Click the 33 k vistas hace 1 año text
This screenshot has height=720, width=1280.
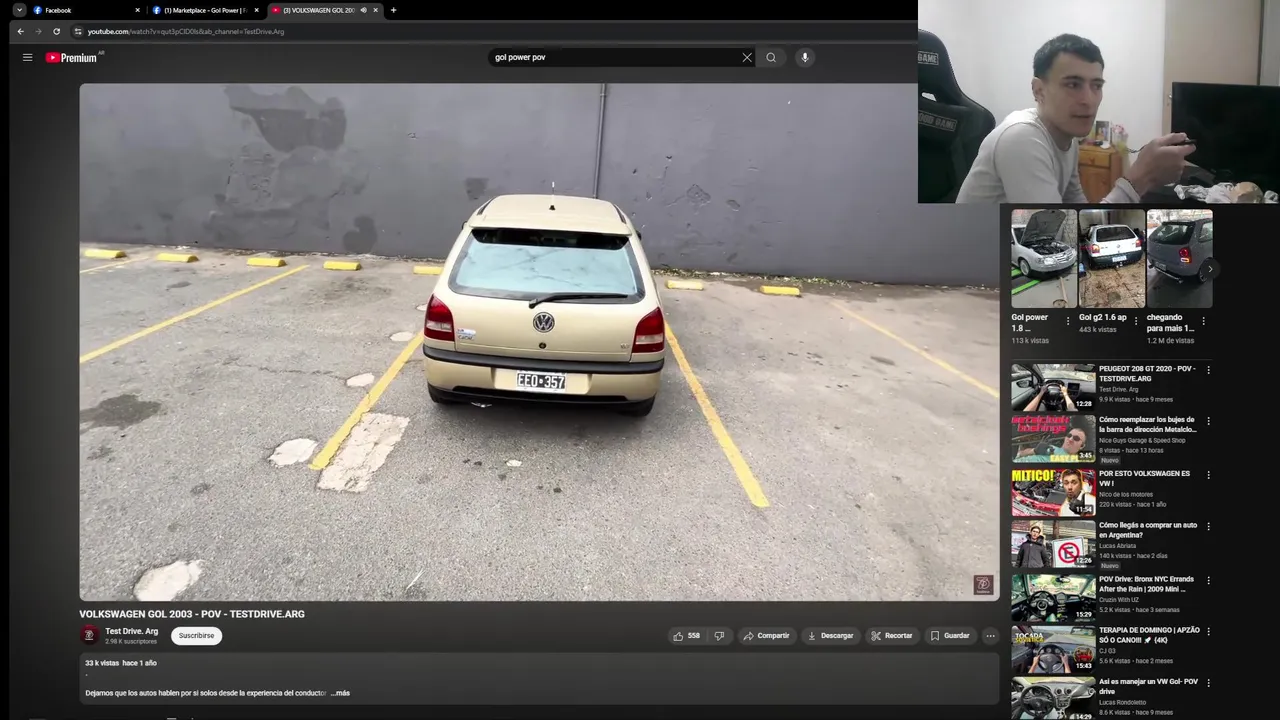click(x=121, y=663)
